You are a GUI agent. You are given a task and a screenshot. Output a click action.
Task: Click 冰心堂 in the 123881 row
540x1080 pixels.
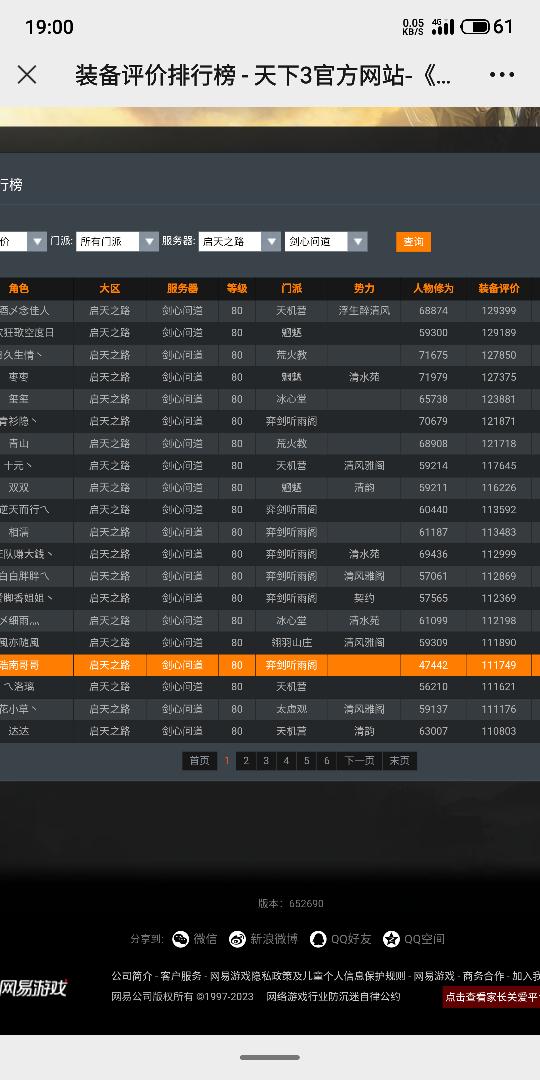pyautogui.click(x=291, y=399)
